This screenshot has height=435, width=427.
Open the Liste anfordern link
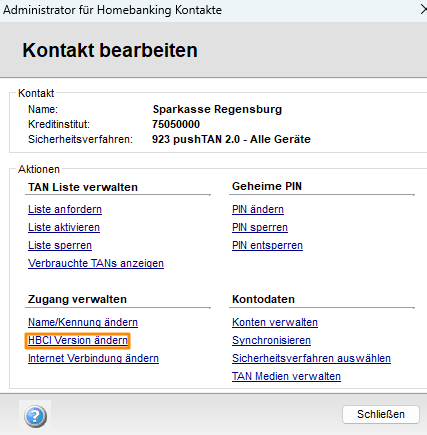tap(65, 209)
